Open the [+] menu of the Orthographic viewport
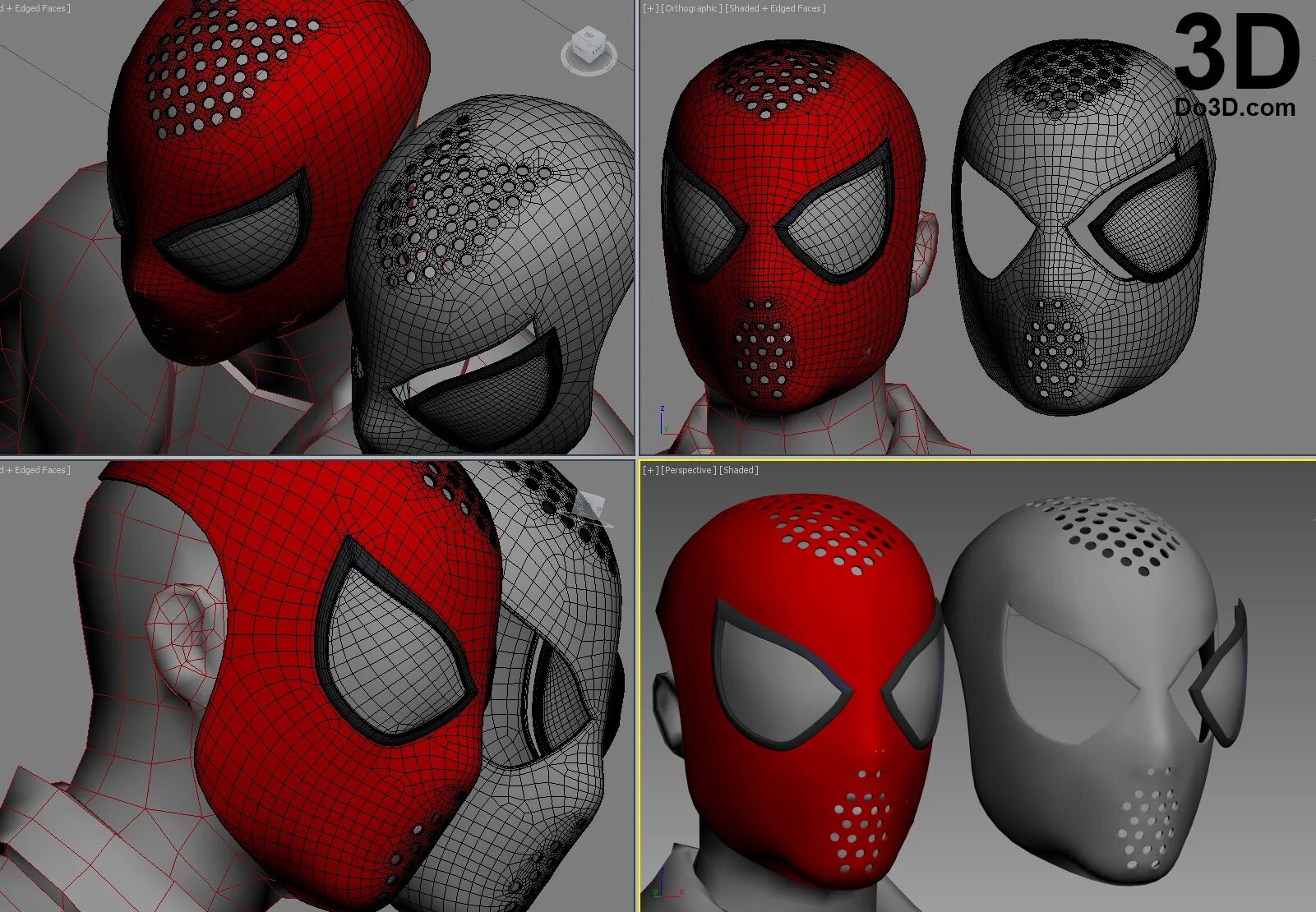The width and height of the screenshot is (1316, 912). coord(650,8)
